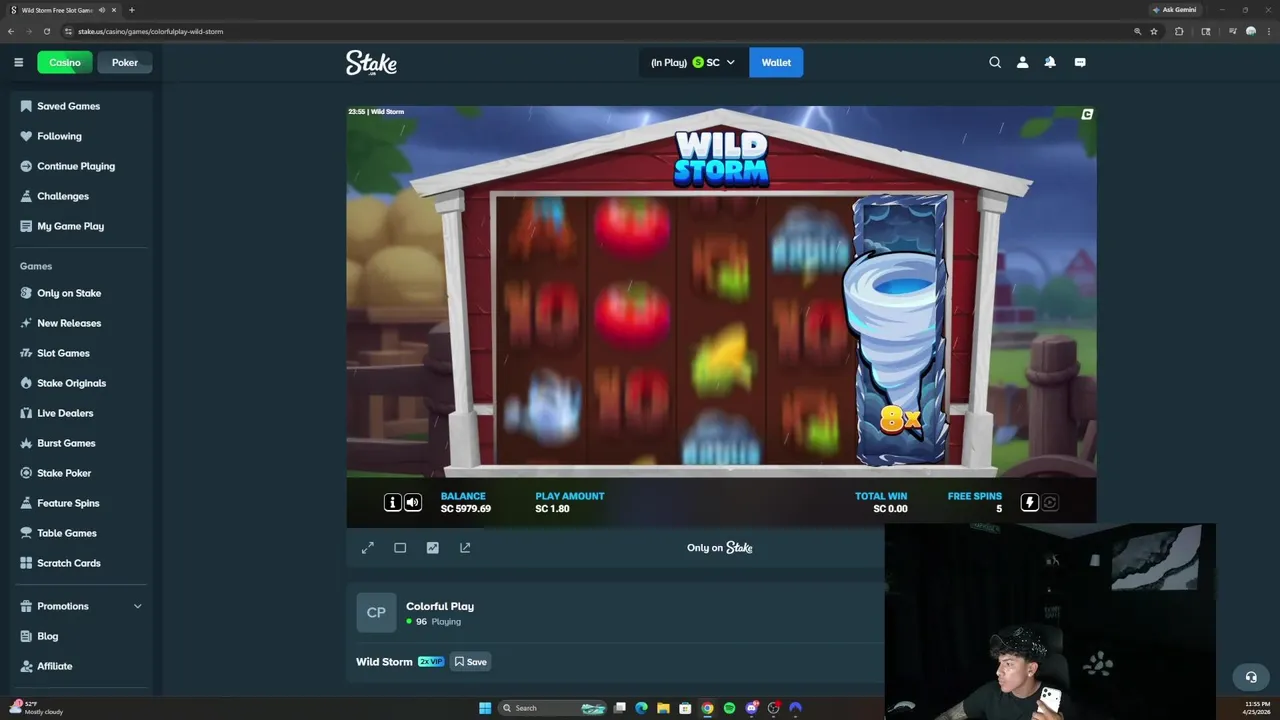The width and height of the screenshot is (1280, 720).
Task: Click the CP provider thumbnail
Action: pyautogui.click(x=376, y=613)
